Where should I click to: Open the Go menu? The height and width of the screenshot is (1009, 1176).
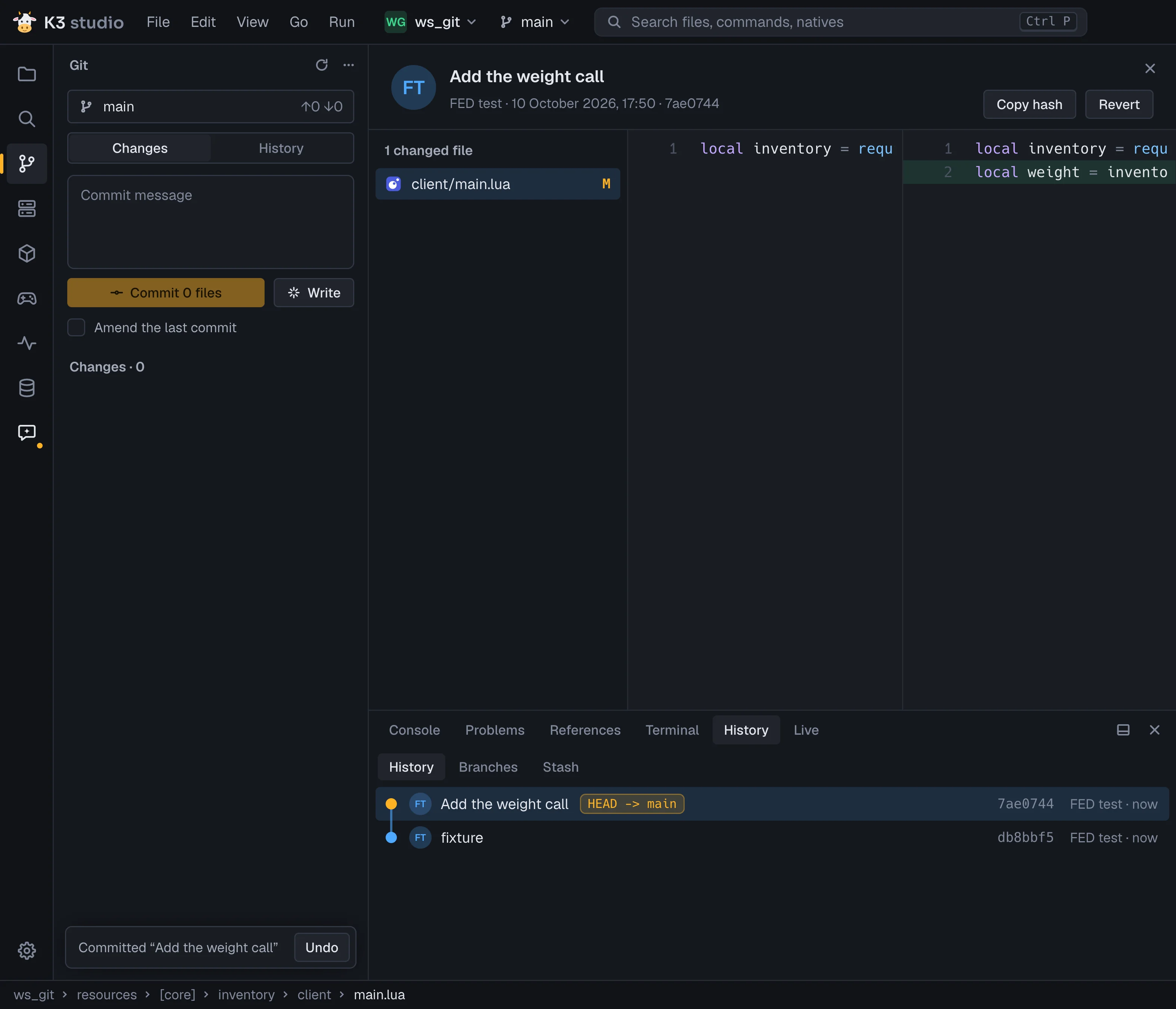[299, 22]
